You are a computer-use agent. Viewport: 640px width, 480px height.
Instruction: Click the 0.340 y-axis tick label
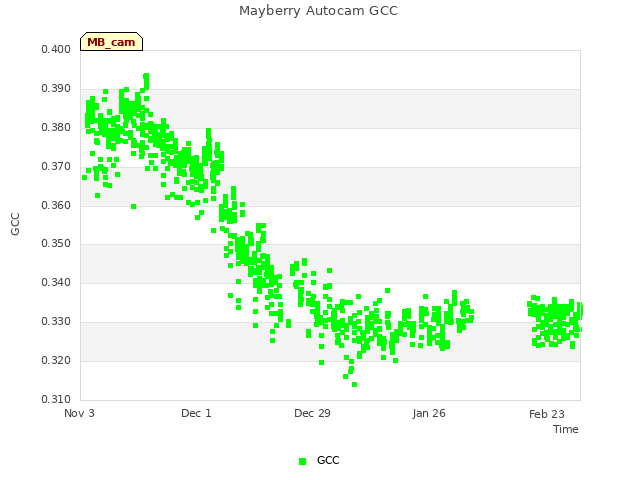(x=56, y=282)
